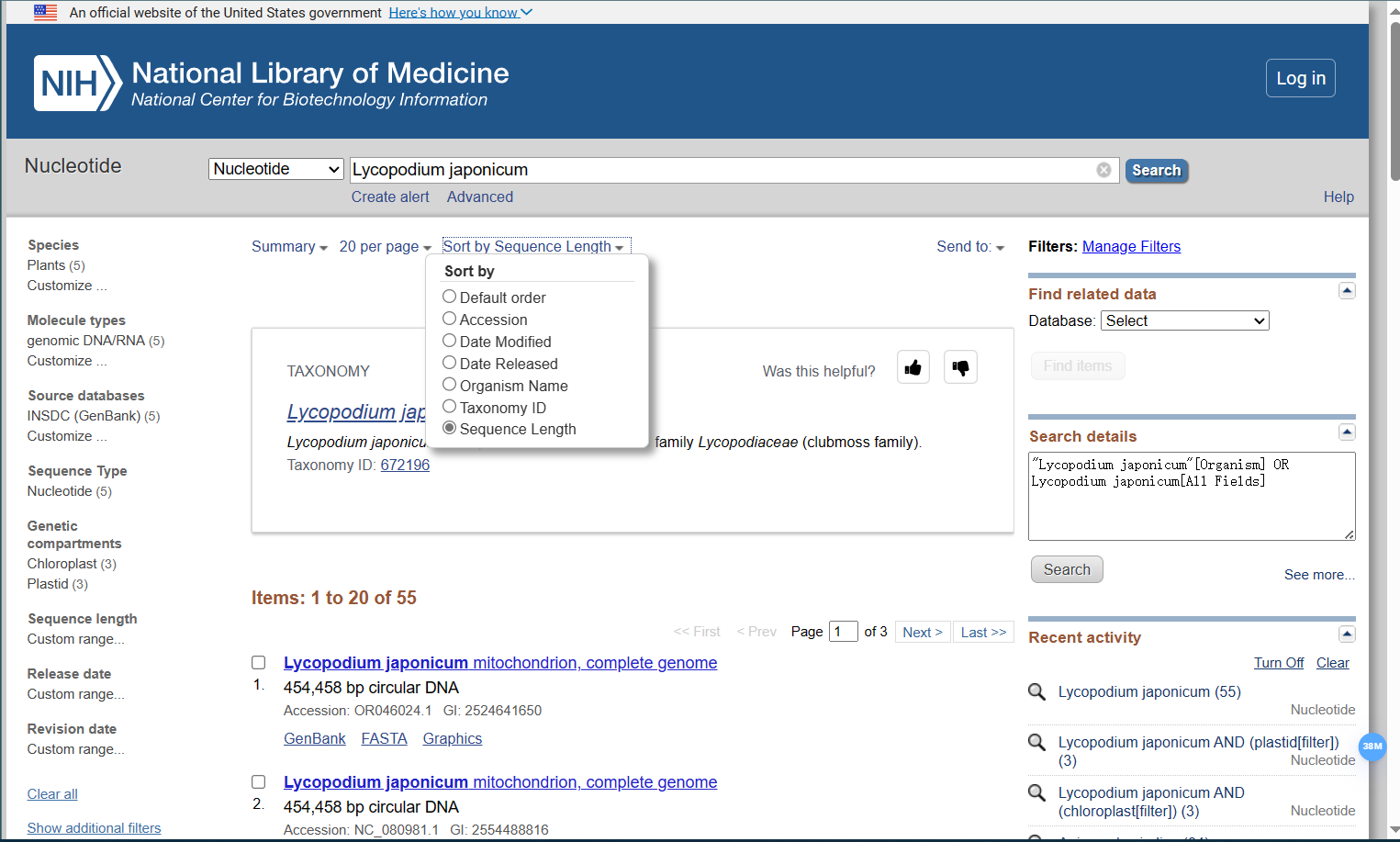1400x842 pixels.
Task: Click the Log in button
Action: [x=1300, y=78]
